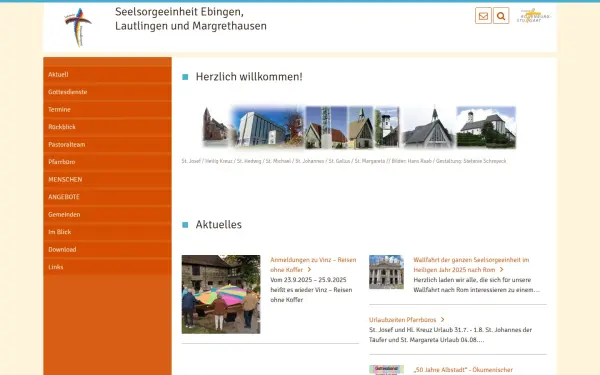This screenshot has width=600, height=375.
Task: Open Pastoralteam menu entry
Action: pos(108,145)
